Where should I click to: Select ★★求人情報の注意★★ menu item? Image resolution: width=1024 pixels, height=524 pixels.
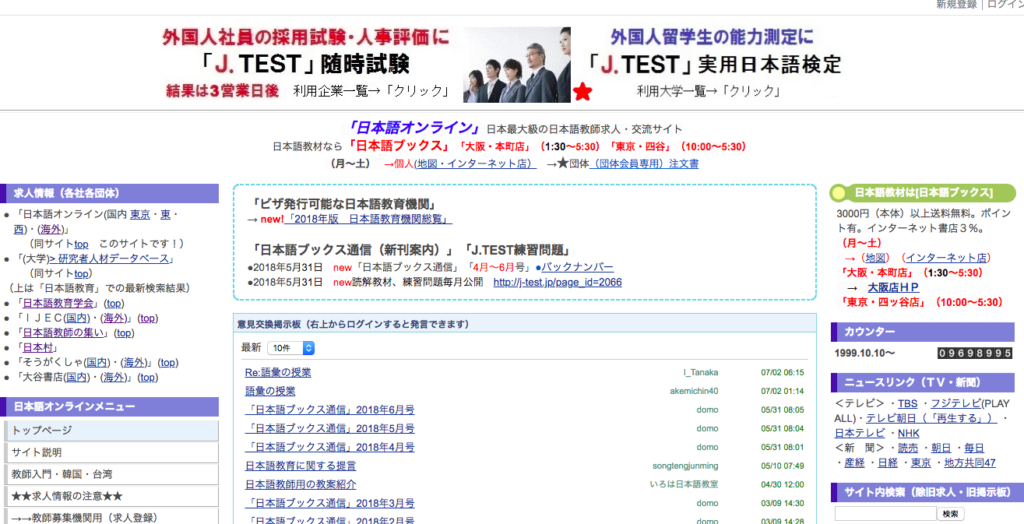[110, 496]
